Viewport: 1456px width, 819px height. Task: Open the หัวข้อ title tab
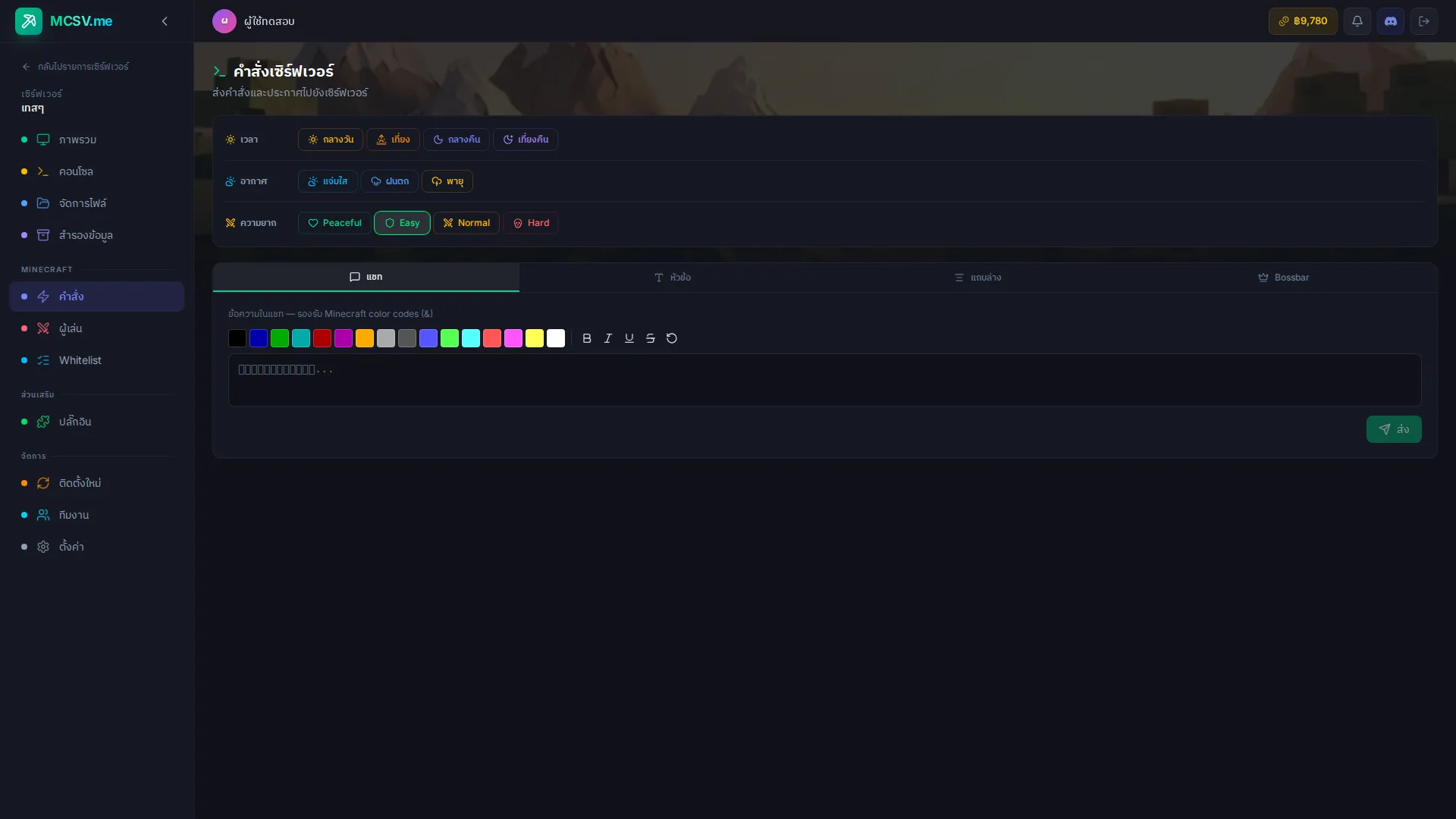[672, 278]
